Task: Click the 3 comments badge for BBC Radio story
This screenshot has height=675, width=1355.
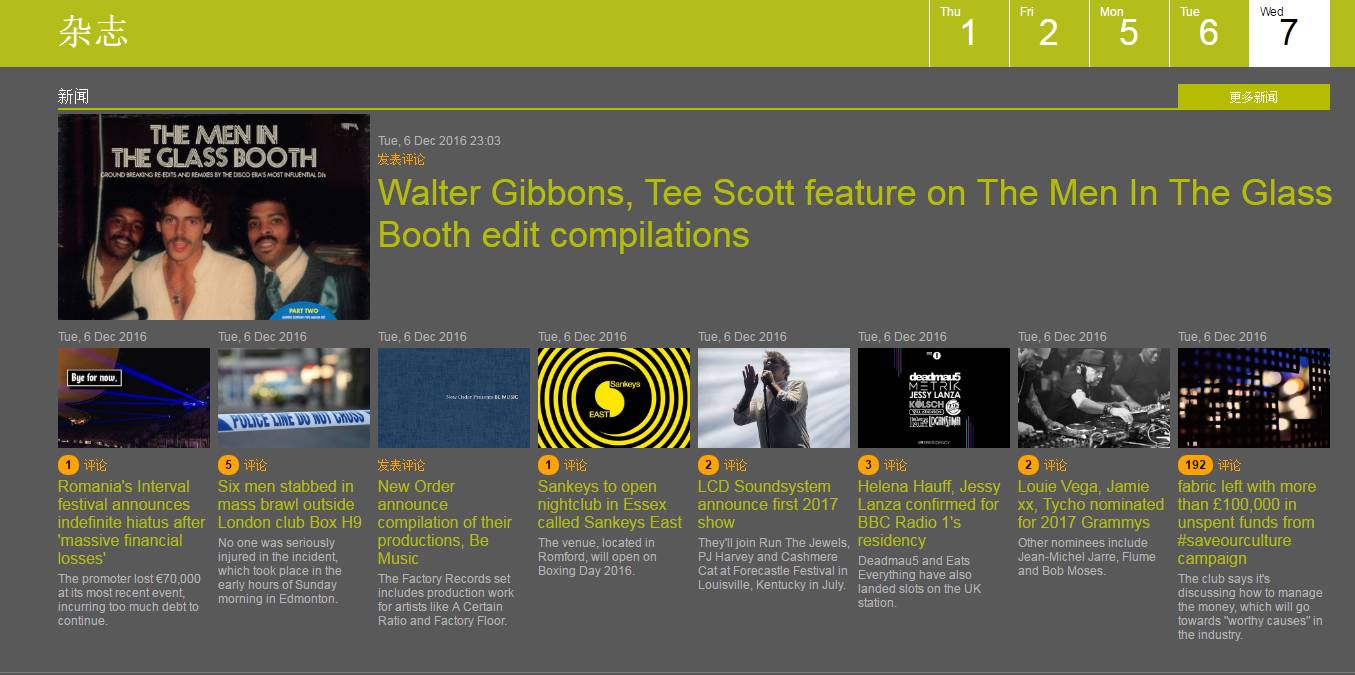Action: click(x=868, y=465)
